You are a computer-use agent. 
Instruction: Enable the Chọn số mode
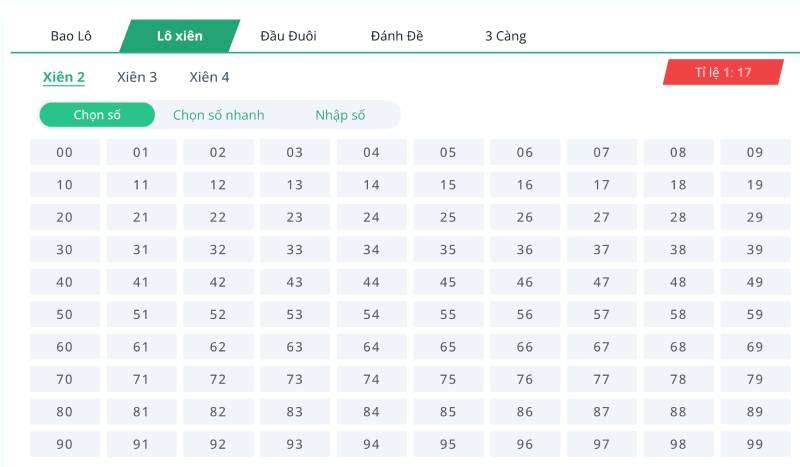tap(97, 115)
